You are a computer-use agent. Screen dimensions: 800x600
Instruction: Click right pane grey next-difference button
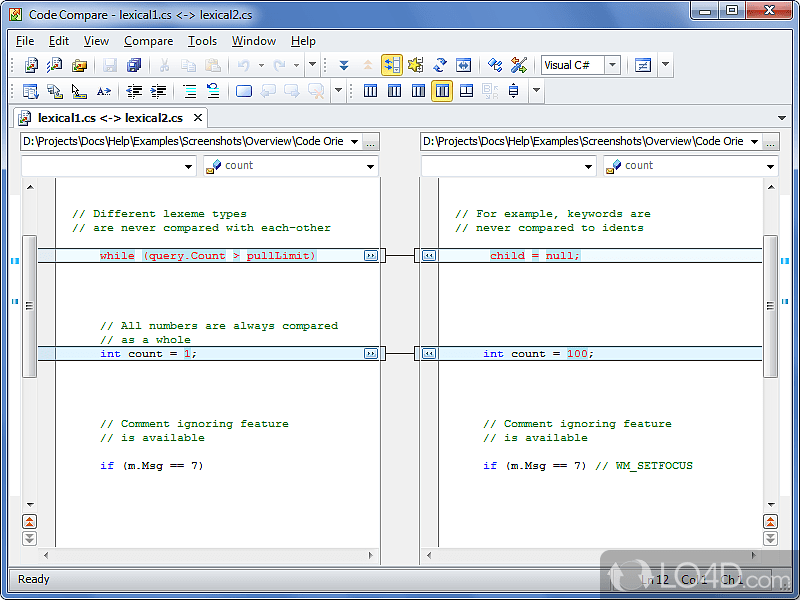click(x=770, y=538)
